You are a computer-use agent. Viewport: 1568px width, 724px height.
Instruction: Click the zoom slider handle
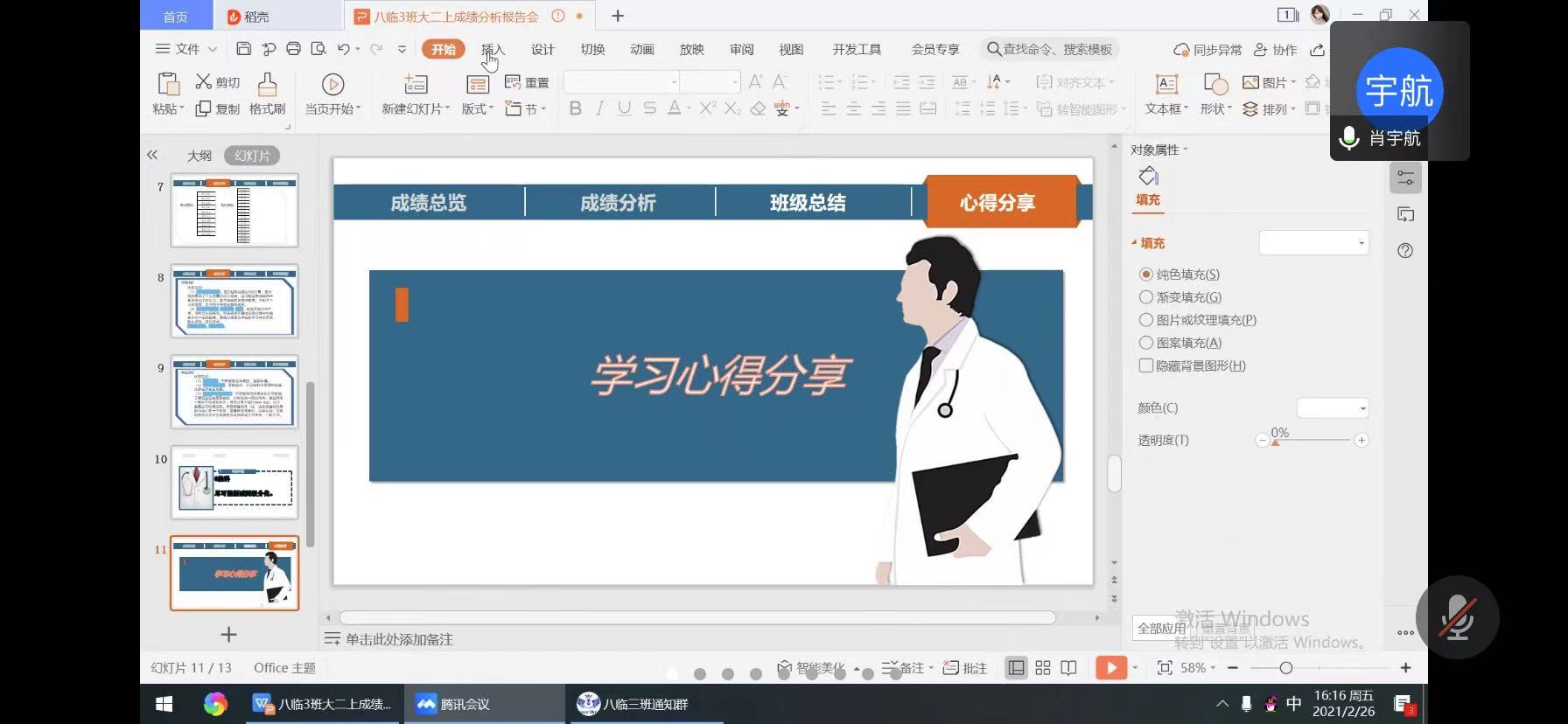1285,668
